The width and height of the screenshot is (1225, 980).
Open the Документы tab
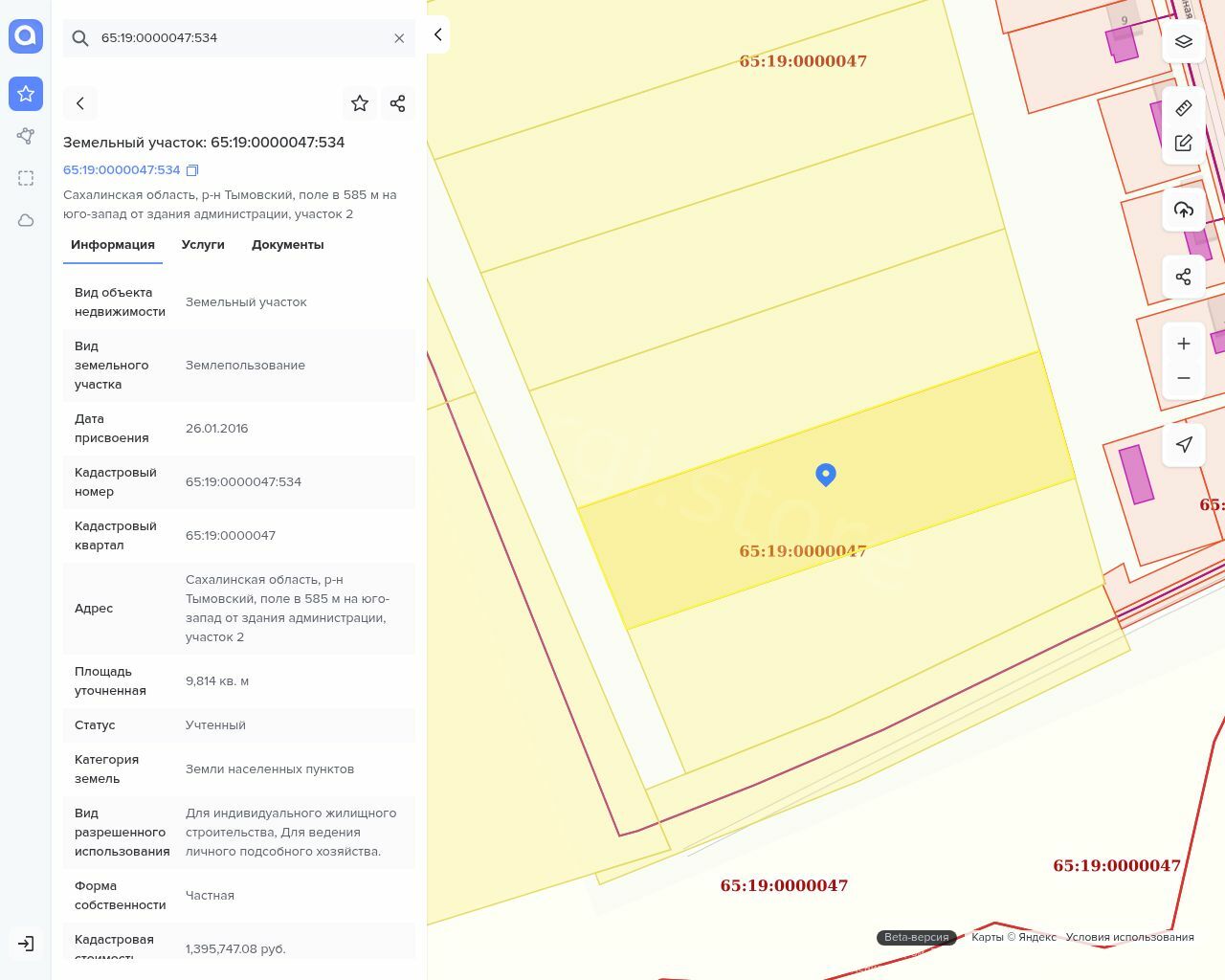[x=287, y=245]
